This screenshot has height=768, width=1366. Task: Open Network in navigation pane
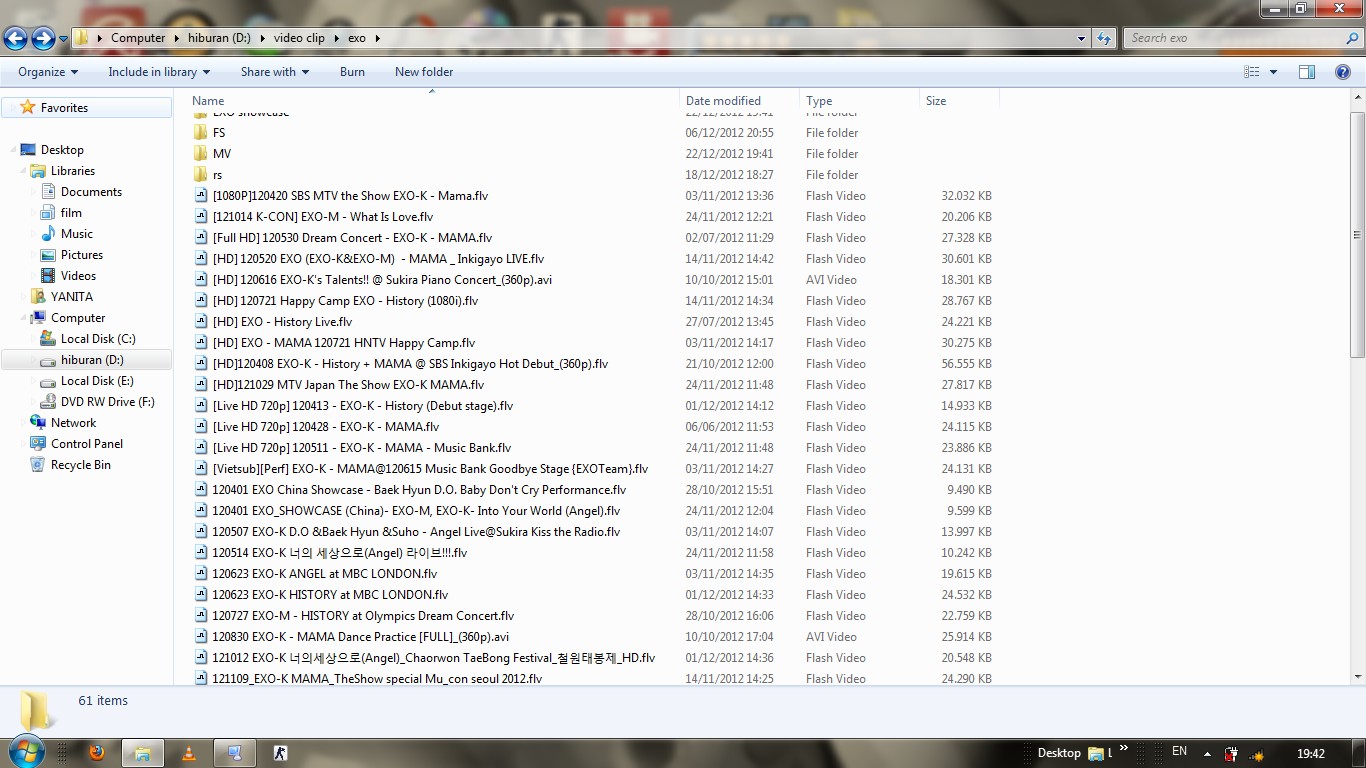[x=73, y=423]
